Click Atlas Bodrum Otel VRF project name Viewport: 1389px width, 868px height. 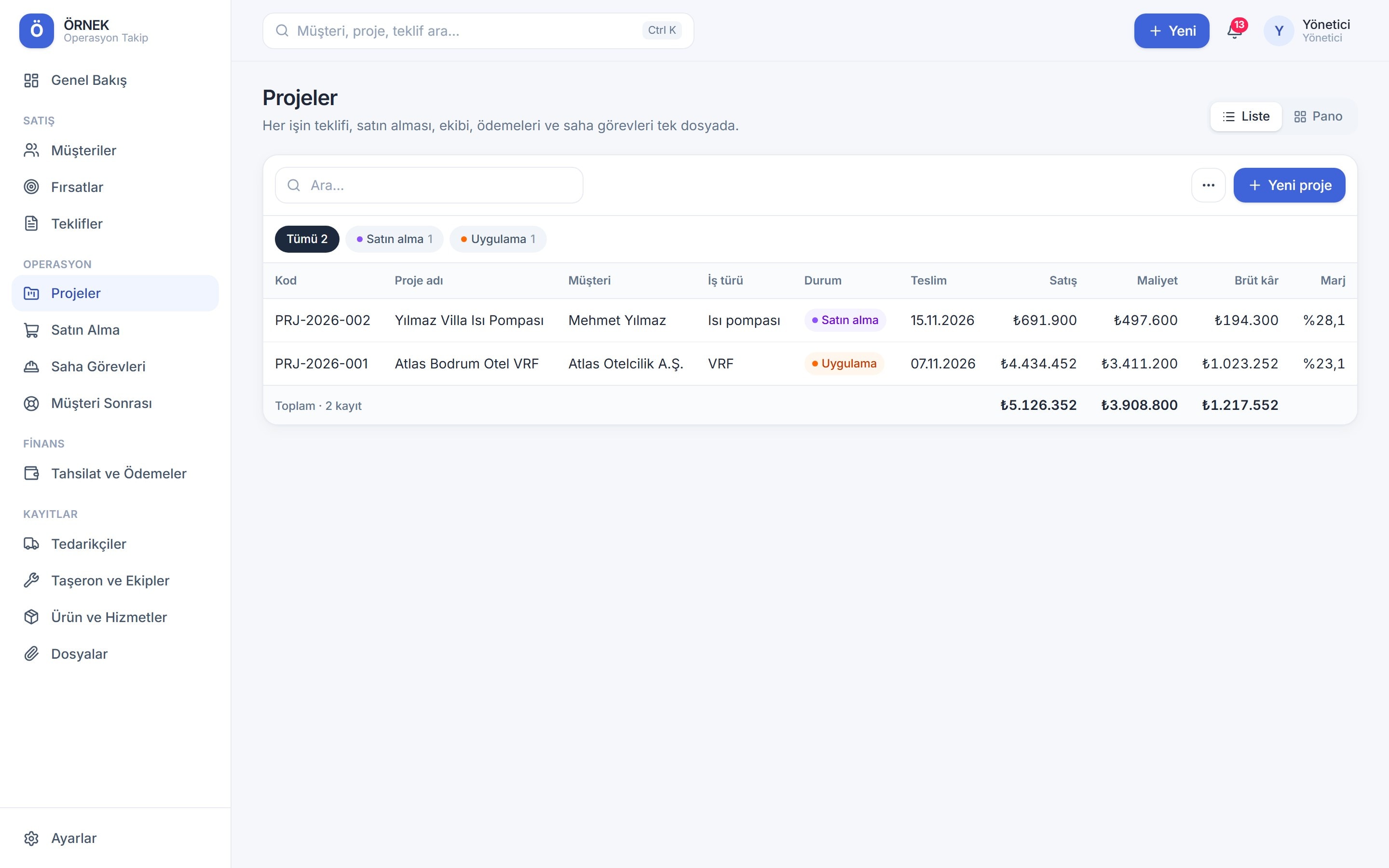coord(467,364)
